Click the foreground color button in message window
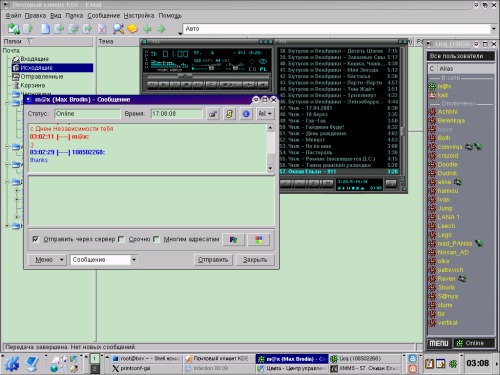 (x=233, y=239)
